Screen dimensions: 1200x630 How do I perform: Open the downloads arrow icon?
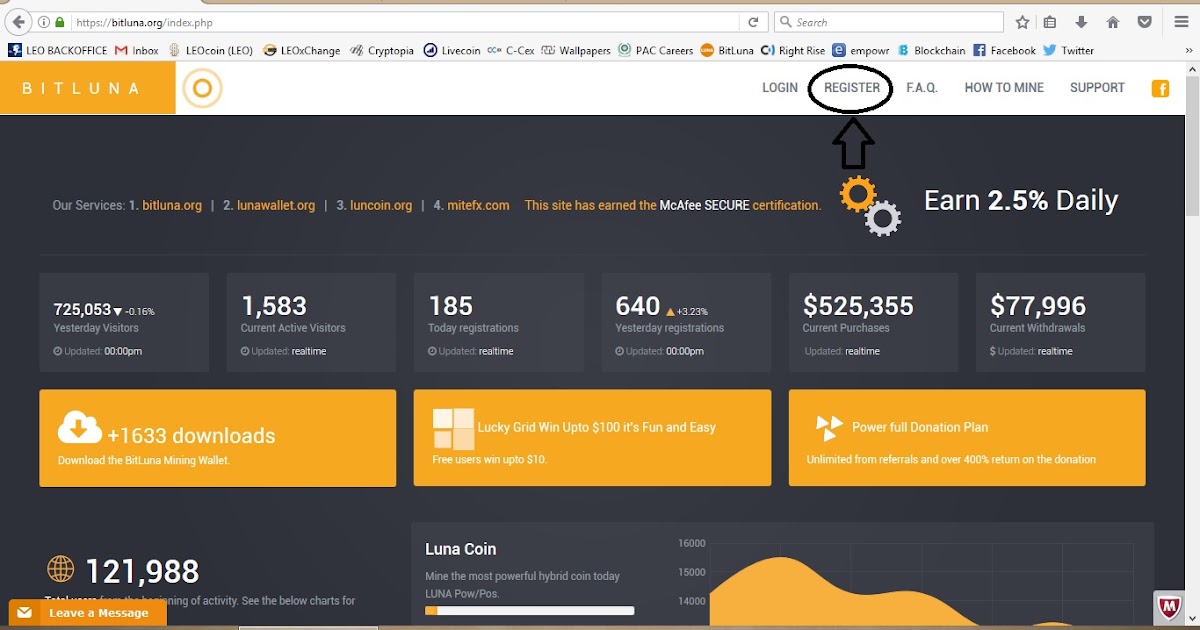pyautogui.click(x=1081, y=22)
